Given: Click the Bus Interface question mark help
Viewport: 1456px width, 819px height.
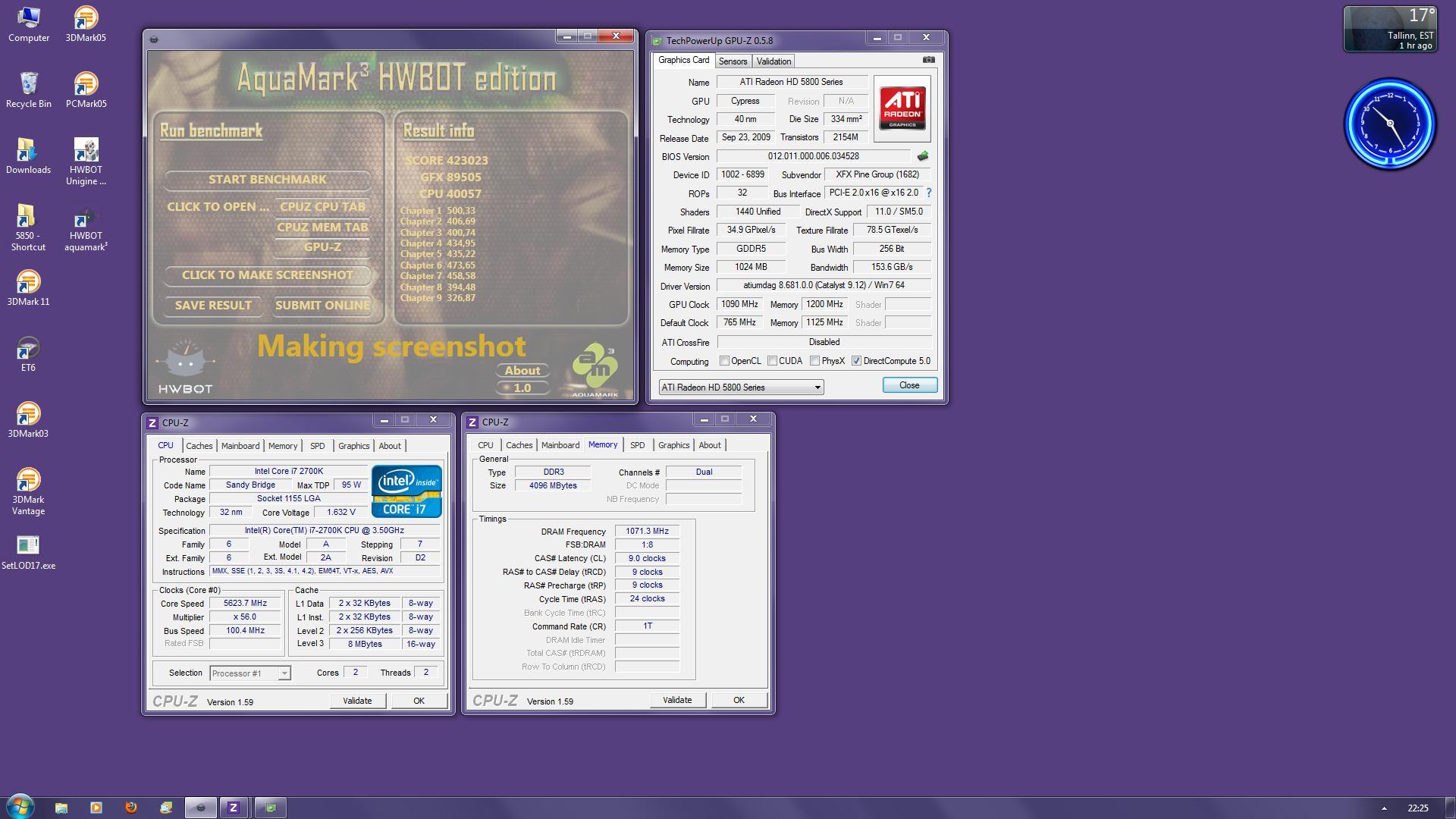Looking at the screenshot, I should click(928, 193).
